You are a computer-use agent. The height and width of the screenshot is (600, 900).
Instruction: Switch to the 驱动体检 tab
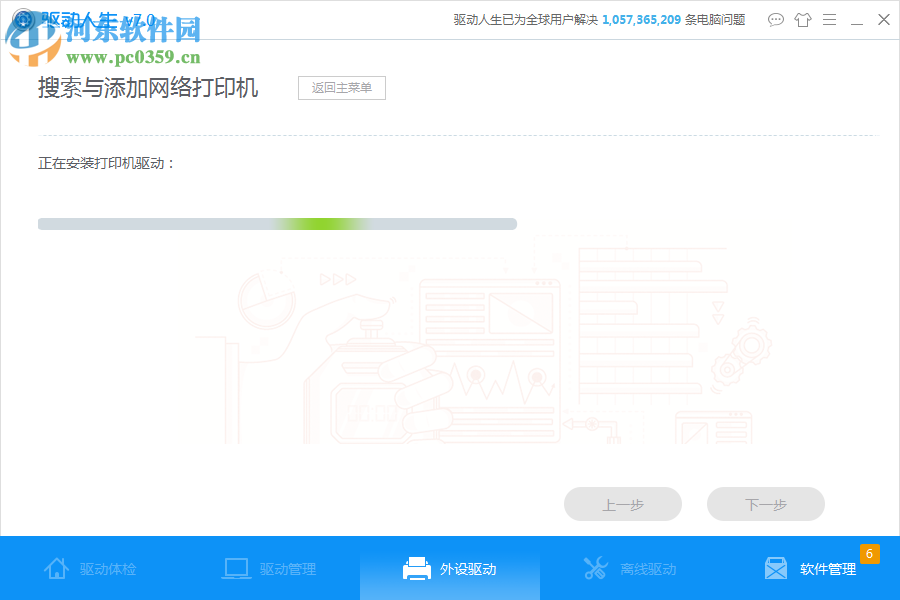(90, 568)
